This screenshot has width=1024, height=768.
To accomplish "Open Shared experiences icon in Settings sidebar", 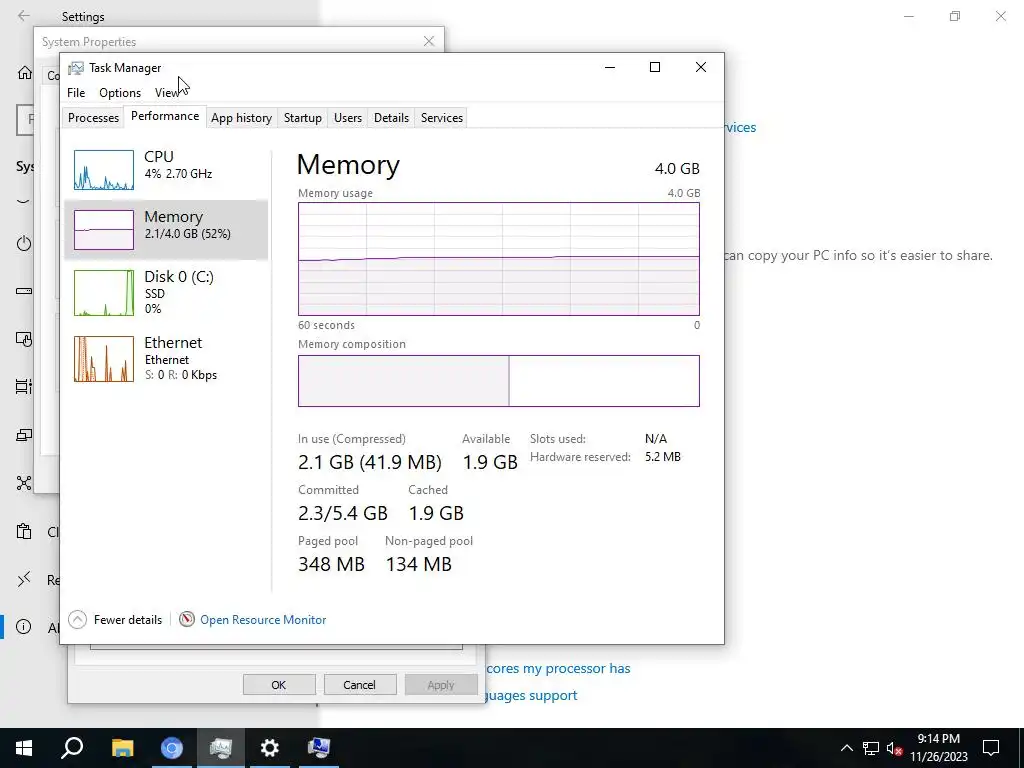I will (24, 483).
